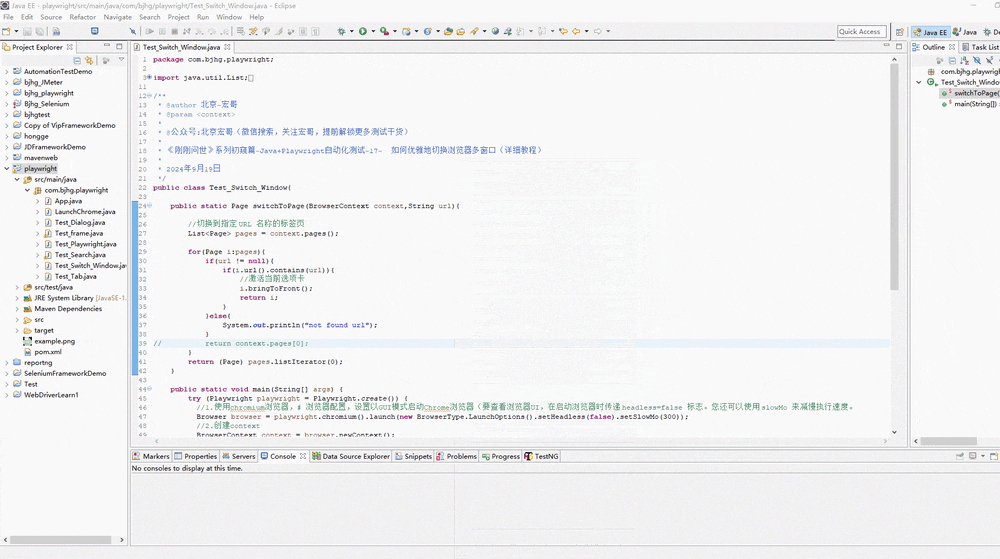Screen dimensions: 1000x559
Task: Expand the Maven Dependencies node
Action: [17, 309]
